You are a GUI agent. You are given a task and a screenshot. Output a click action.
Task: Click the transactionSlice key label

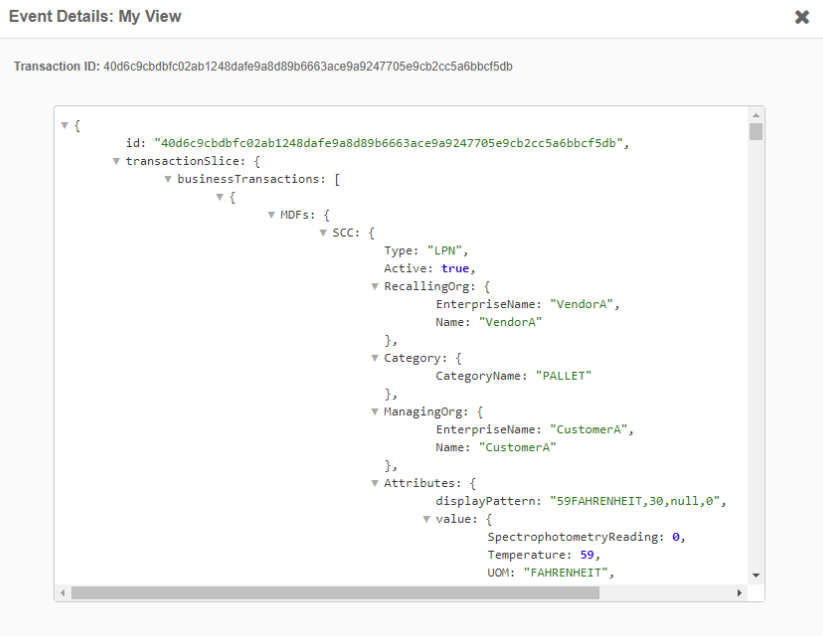tap(185, 161)
